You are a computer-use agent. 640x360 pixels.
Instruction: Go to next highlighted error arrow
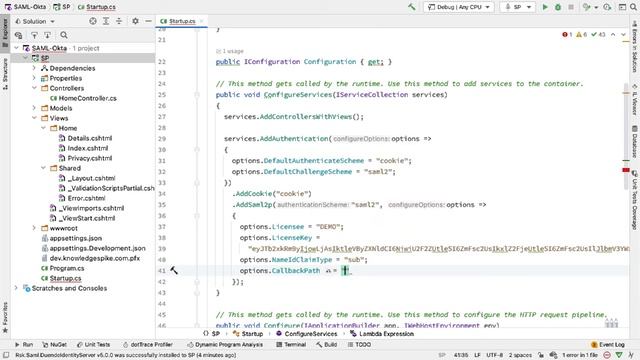[624, 35]
